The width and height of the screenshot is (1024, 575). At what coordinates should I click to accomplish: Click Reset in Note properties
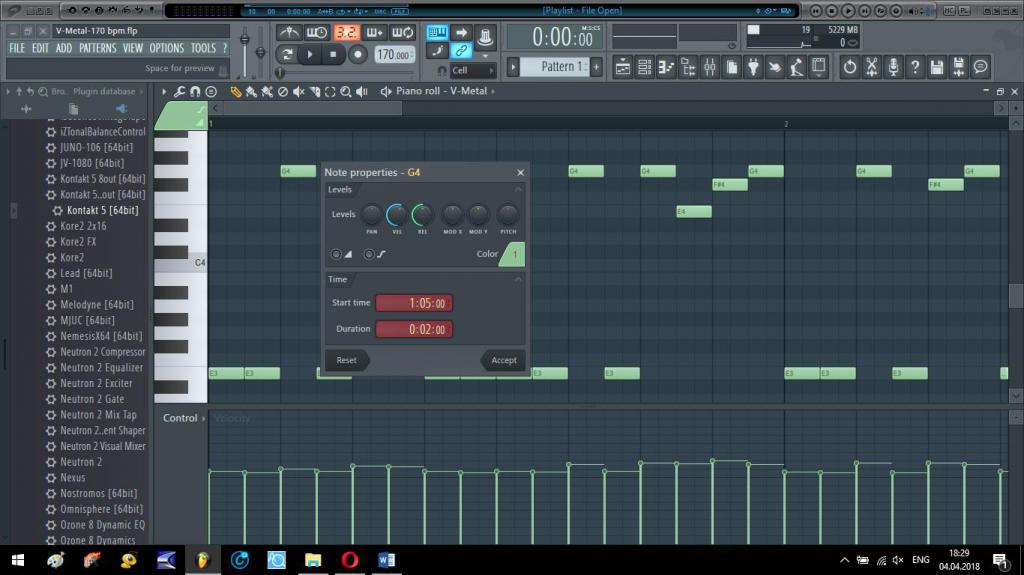click(347, 360)
